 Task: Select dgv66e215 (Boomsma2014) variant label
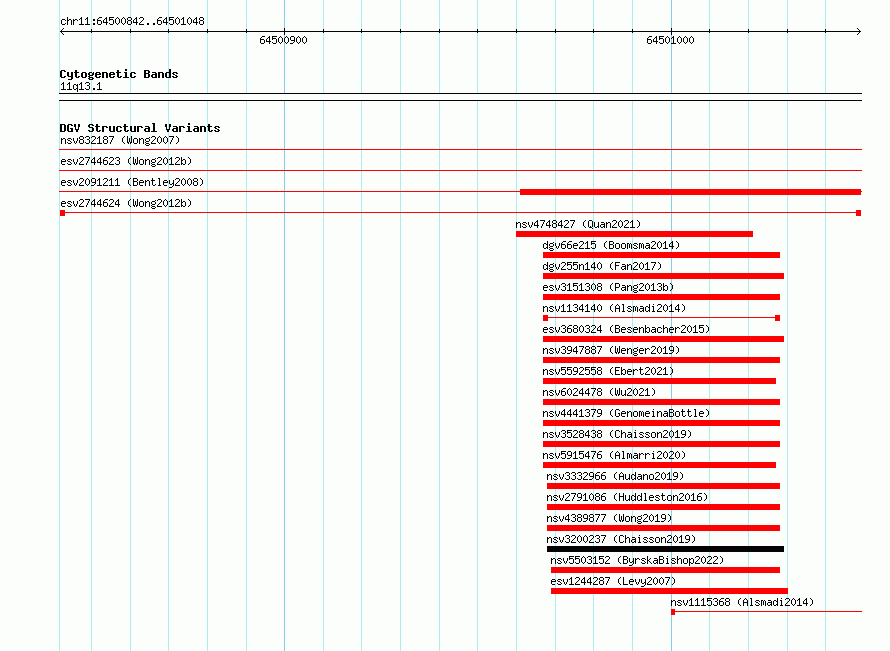tap(611, 245)
